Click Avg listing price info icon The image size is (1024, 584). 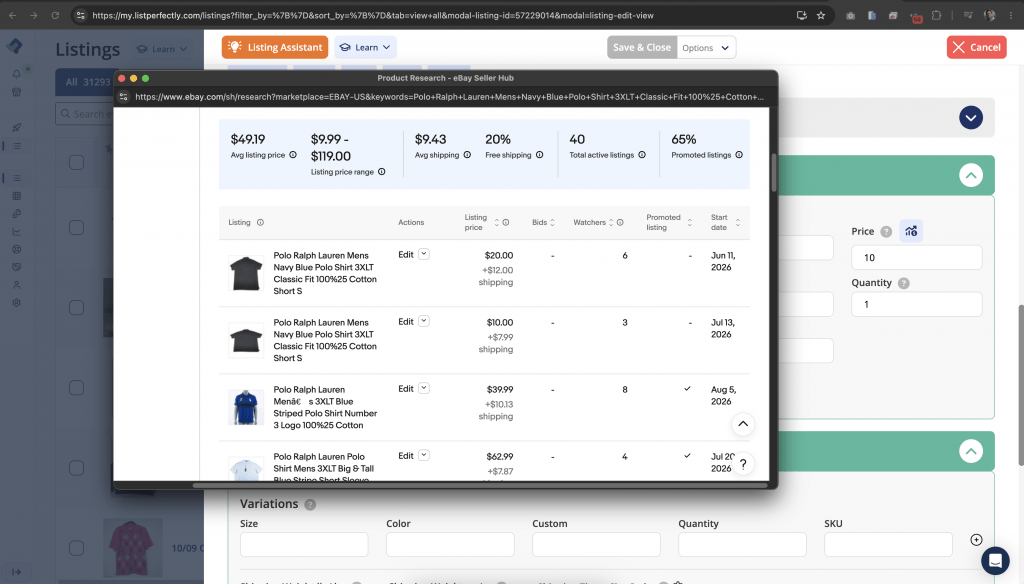(x=293, y=155)
